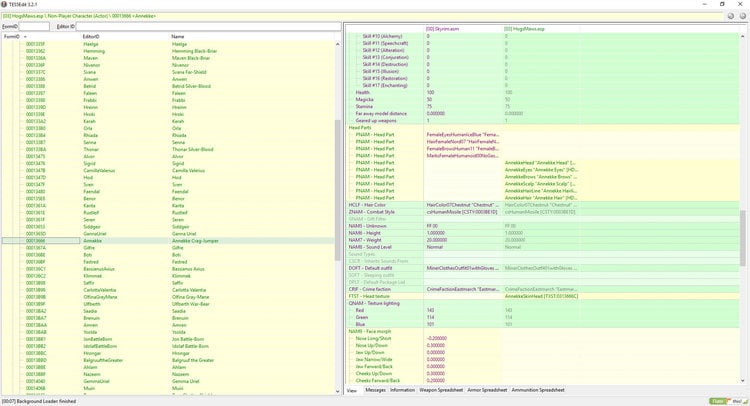
Task: Select the Carlotta Valentia record
Action: pyautogui.click(x=168, y=290)
